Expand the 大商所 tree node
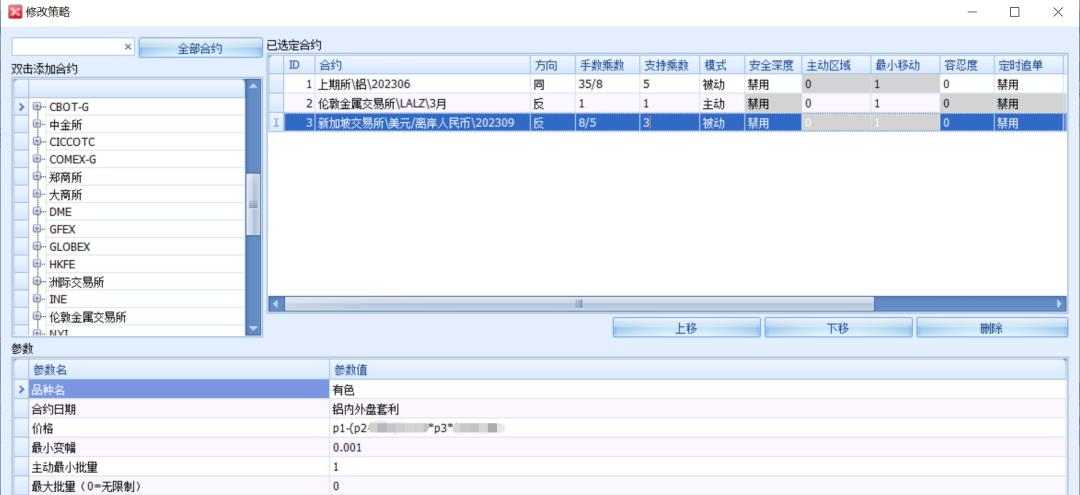Image resolution: width=1080 pixels, height=495 pixels. (37, 195)
